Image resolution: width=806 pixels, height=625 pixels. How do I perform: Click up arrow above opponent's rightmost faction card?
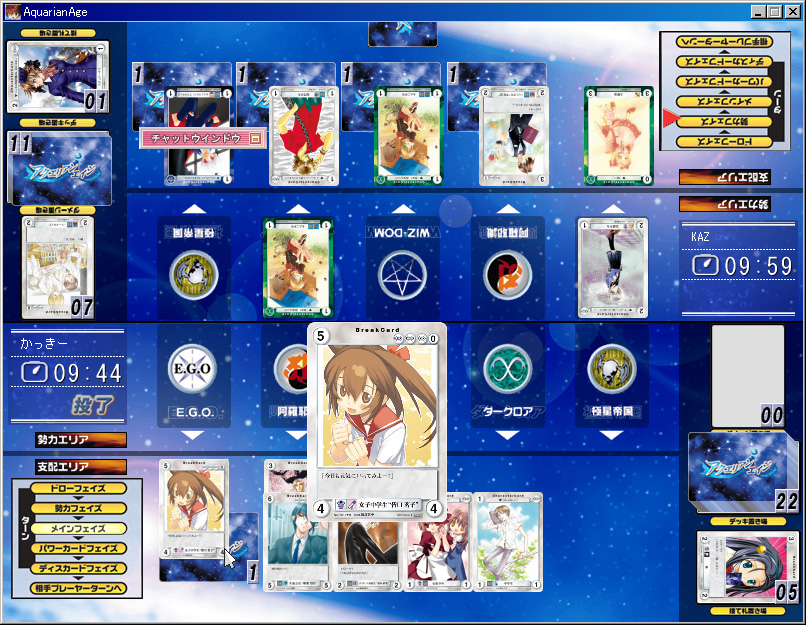(613, 209)
